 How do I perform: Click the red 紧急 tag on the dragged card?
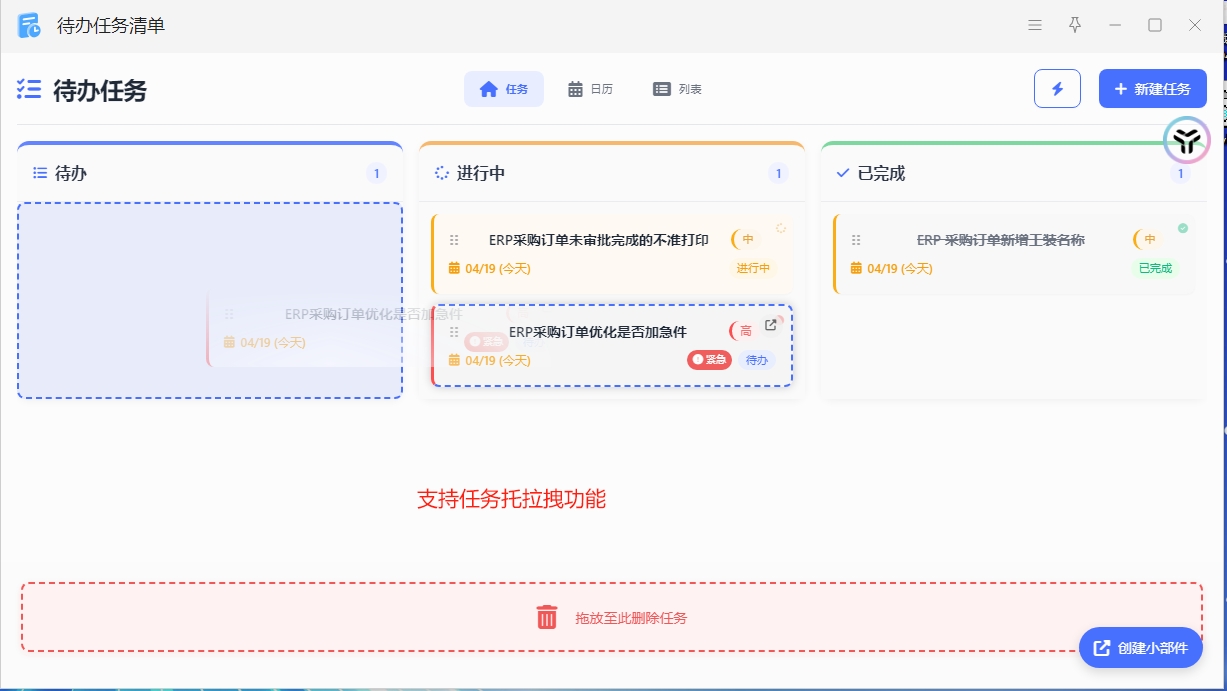point(709,360)
